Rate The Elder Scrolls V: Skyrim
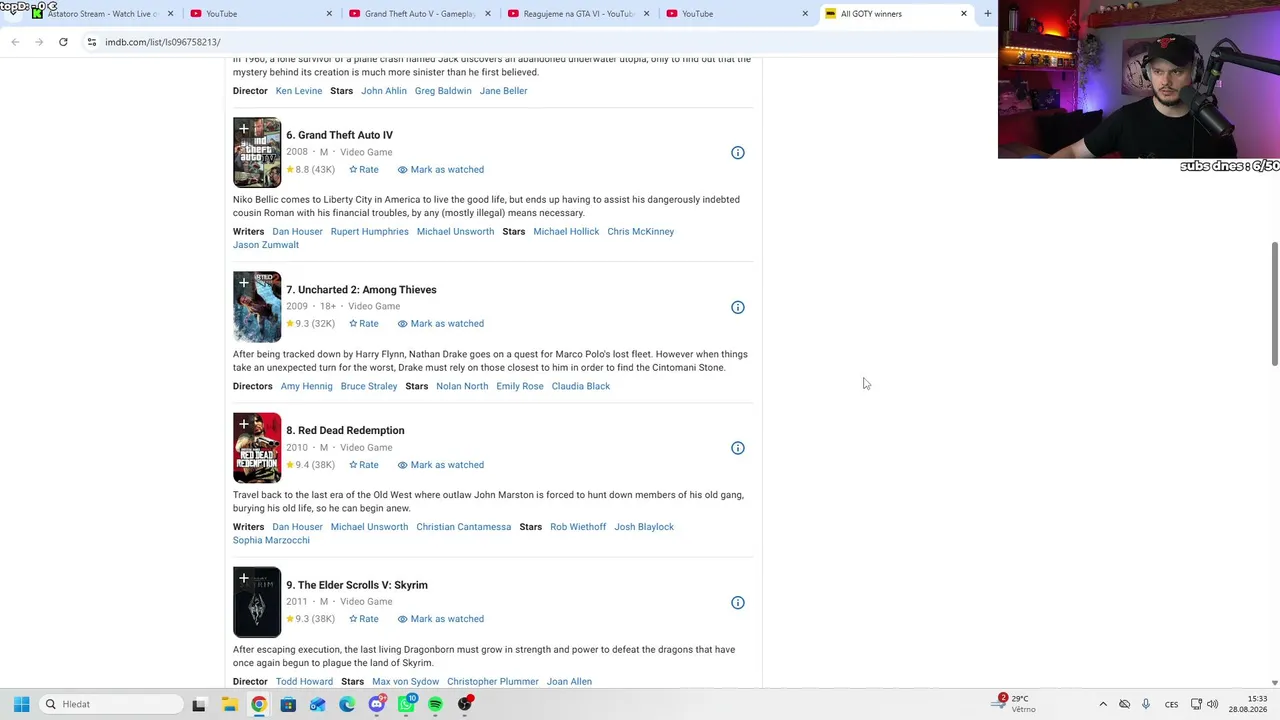 tap(364, 619)
